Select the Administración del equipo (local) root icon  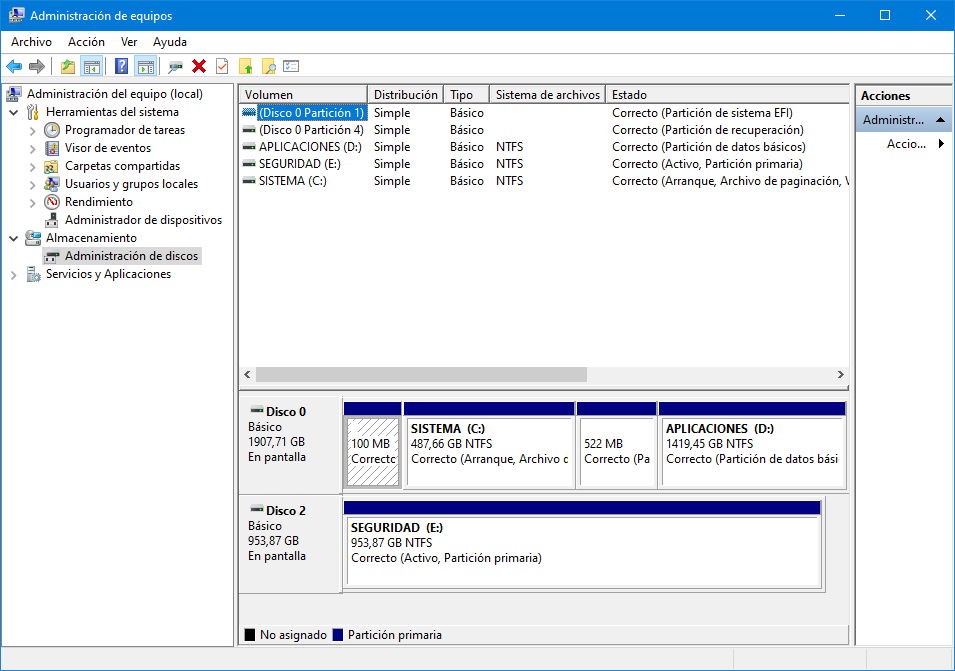(x=14, y=94)
